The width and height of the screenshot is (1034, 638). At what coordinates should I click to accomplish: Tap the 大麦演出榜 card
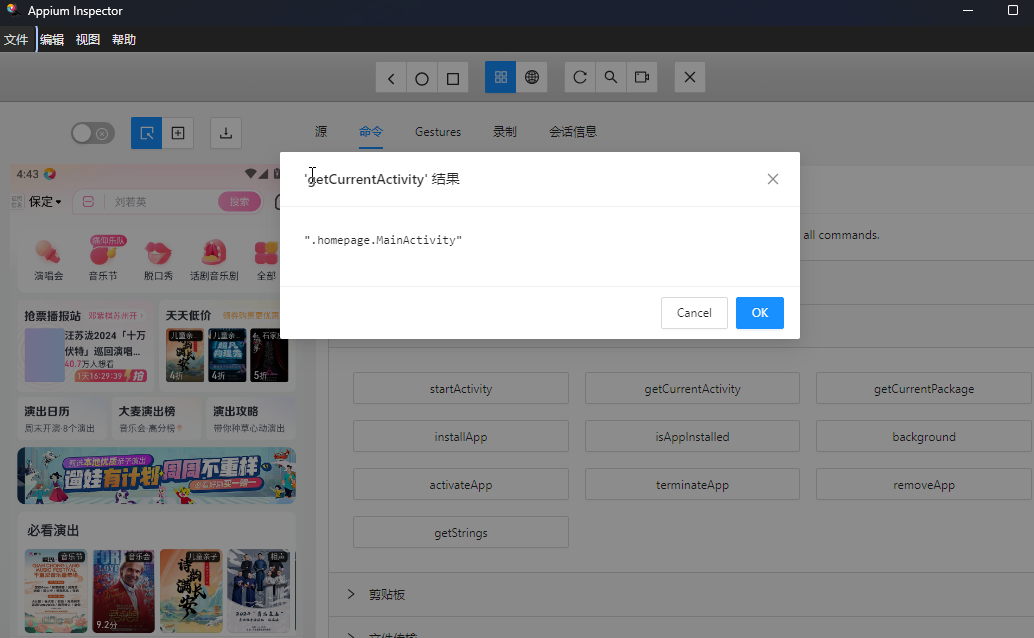[x=156, y=419]
